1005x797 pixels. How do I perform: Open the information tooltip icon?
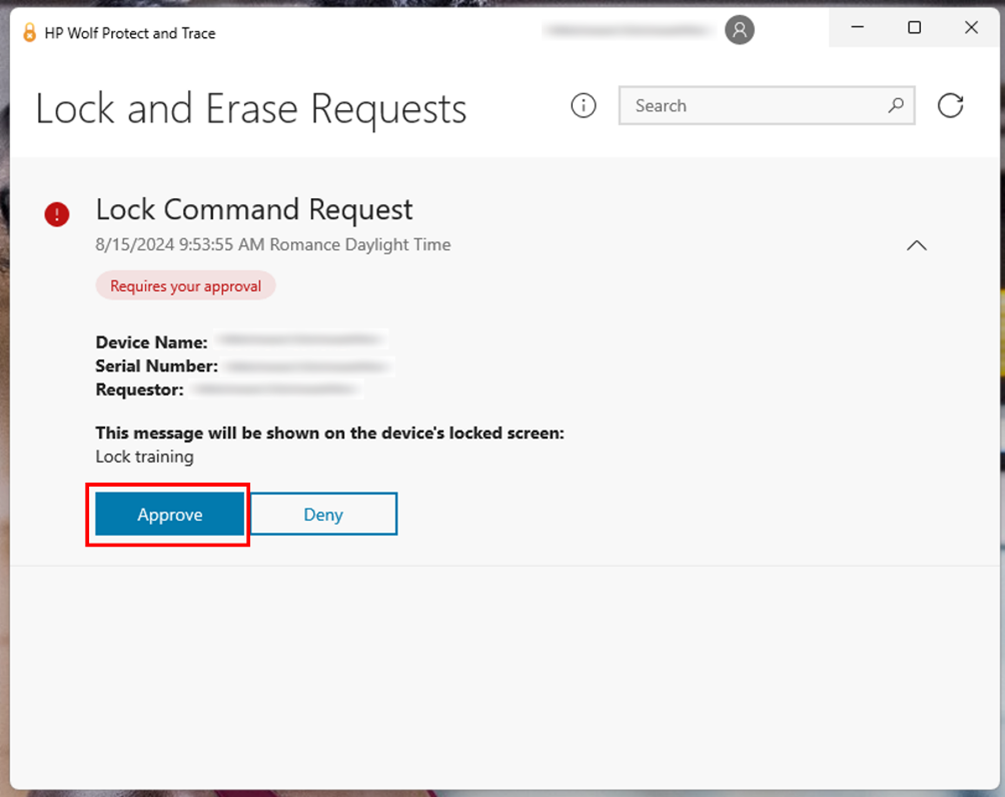[583, 105]
